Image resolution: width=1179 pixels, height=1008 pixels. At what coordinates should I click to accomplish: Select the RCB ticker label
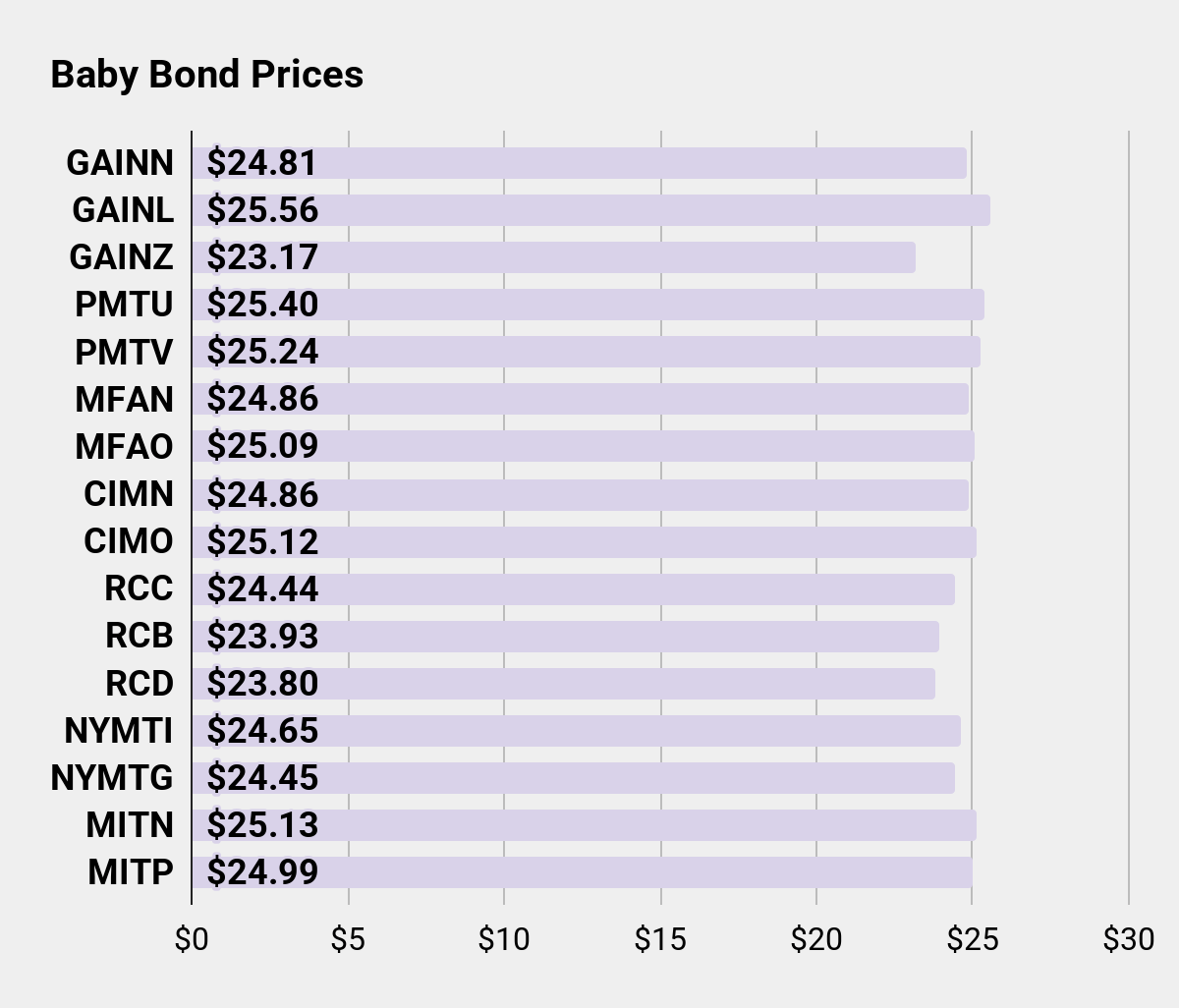coord(139,636)
